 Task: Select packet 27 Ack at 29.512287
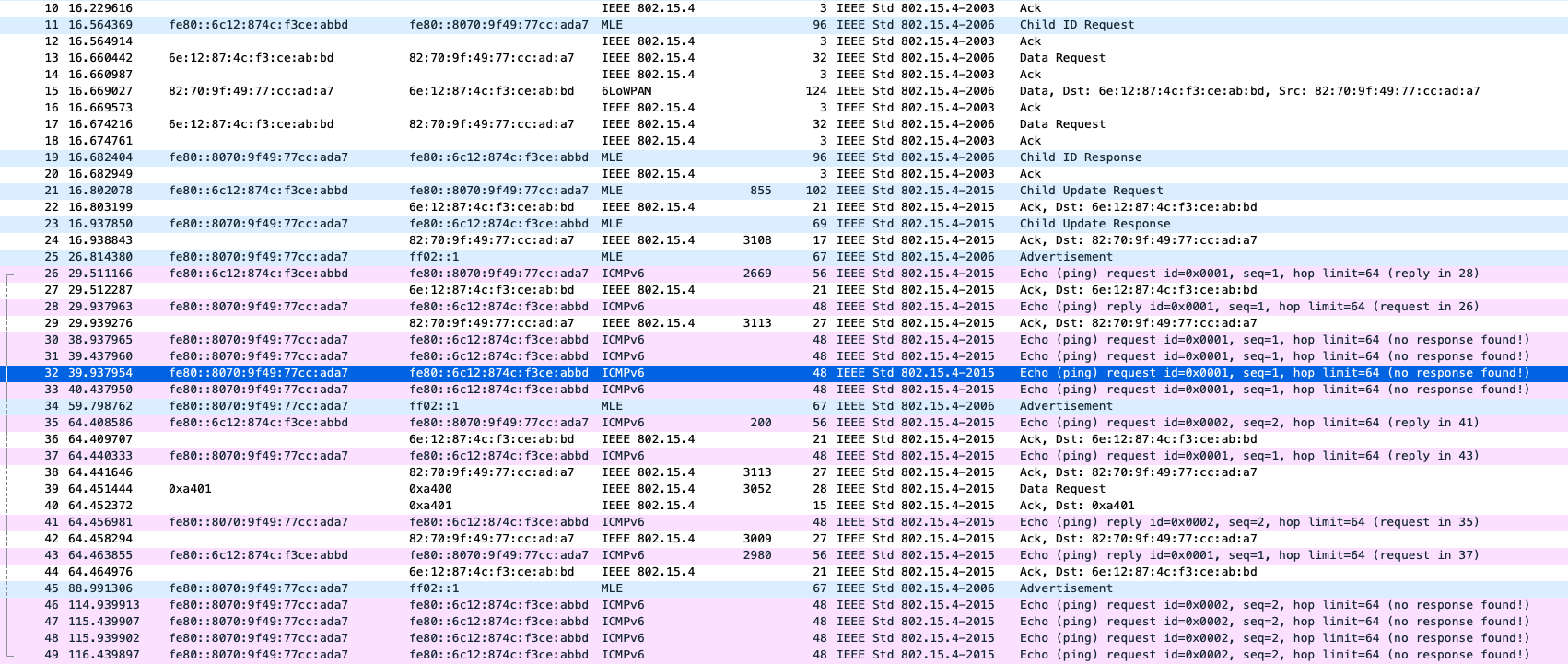click(784, 290)
